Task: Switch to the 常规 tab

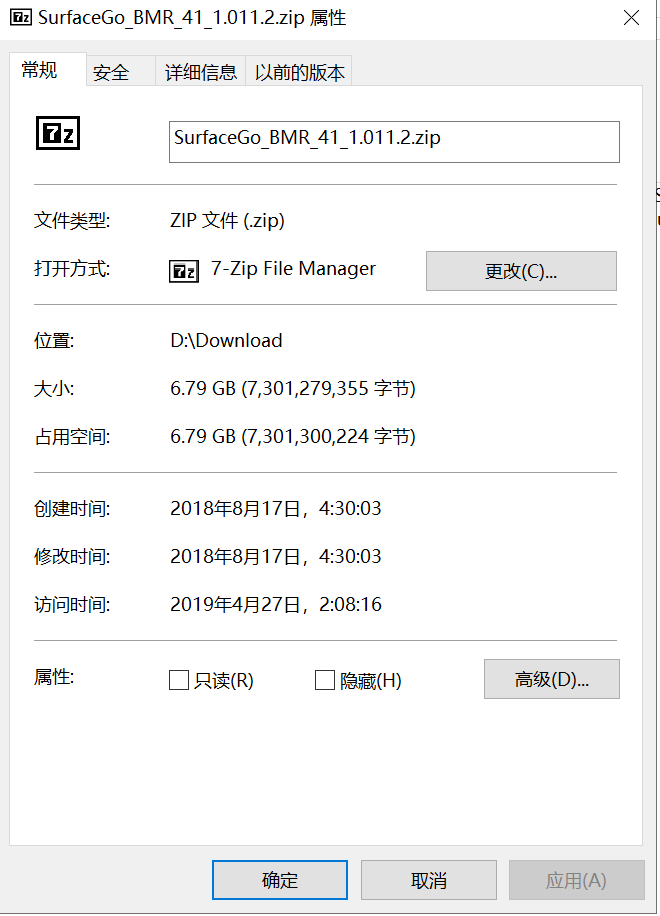Action: pyautogui.click(x=47, y=70)
